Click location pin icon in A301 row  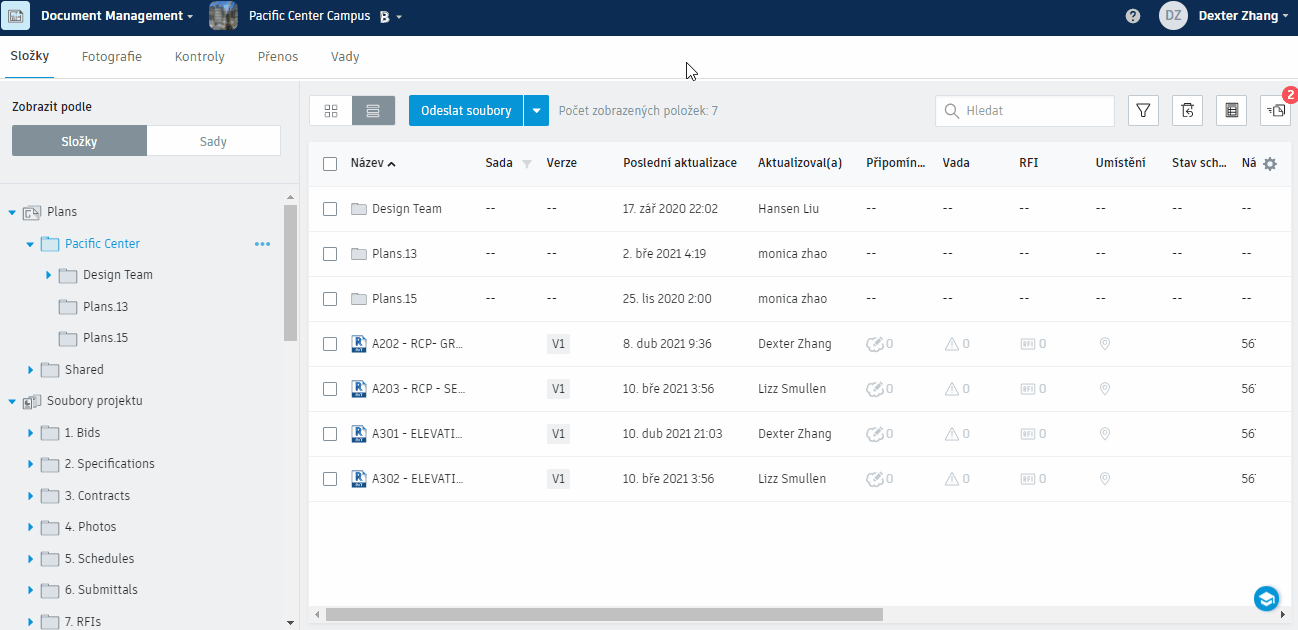[x=1104, y=434]
